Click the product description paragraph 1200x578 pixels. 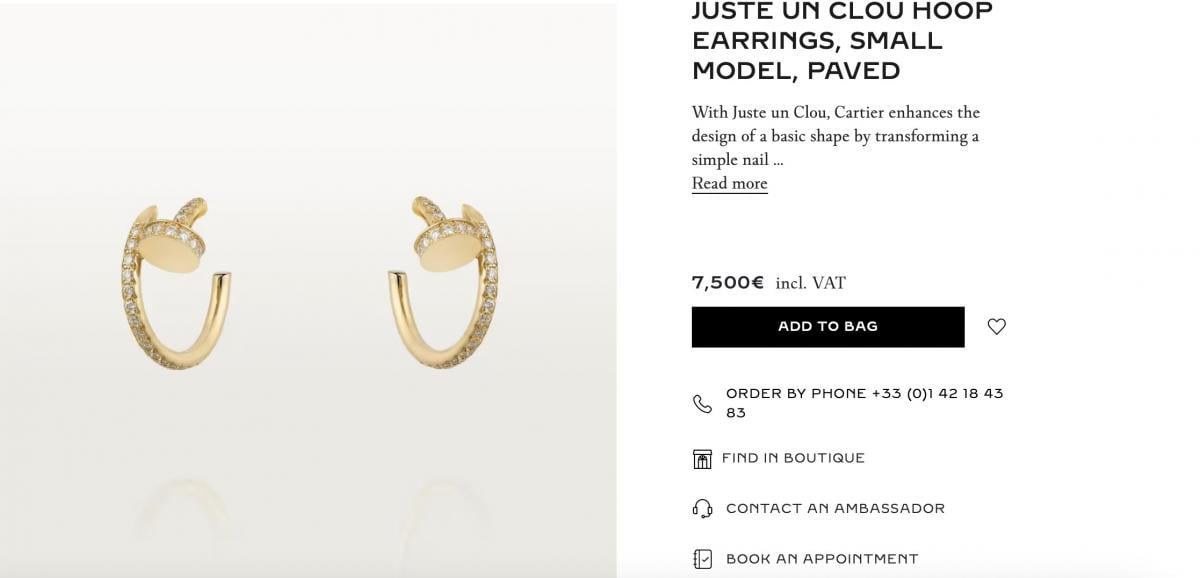[x=835, y=135]
